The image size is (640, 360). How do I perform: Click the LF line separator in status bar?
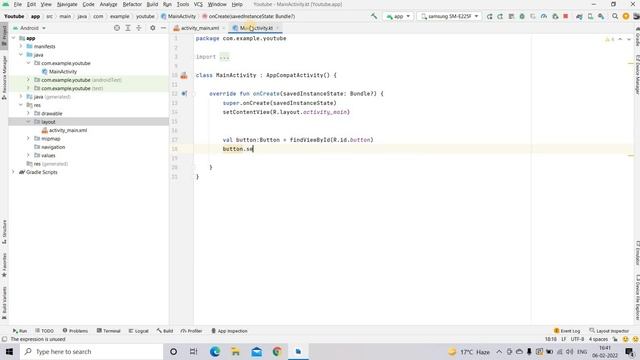point(563,339)
